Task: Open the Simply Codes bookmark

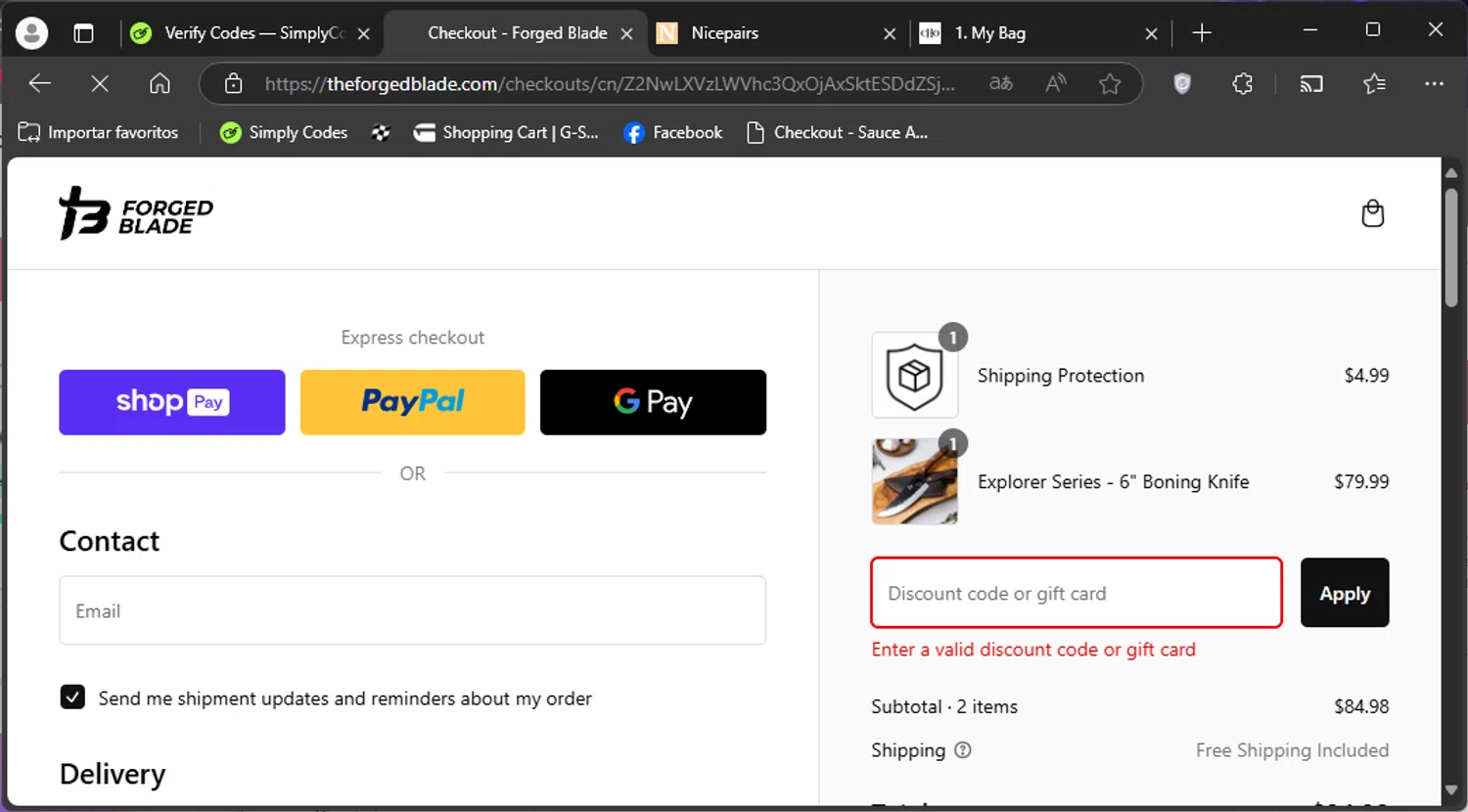Action: pyautogui.click(x=284, y=133)
